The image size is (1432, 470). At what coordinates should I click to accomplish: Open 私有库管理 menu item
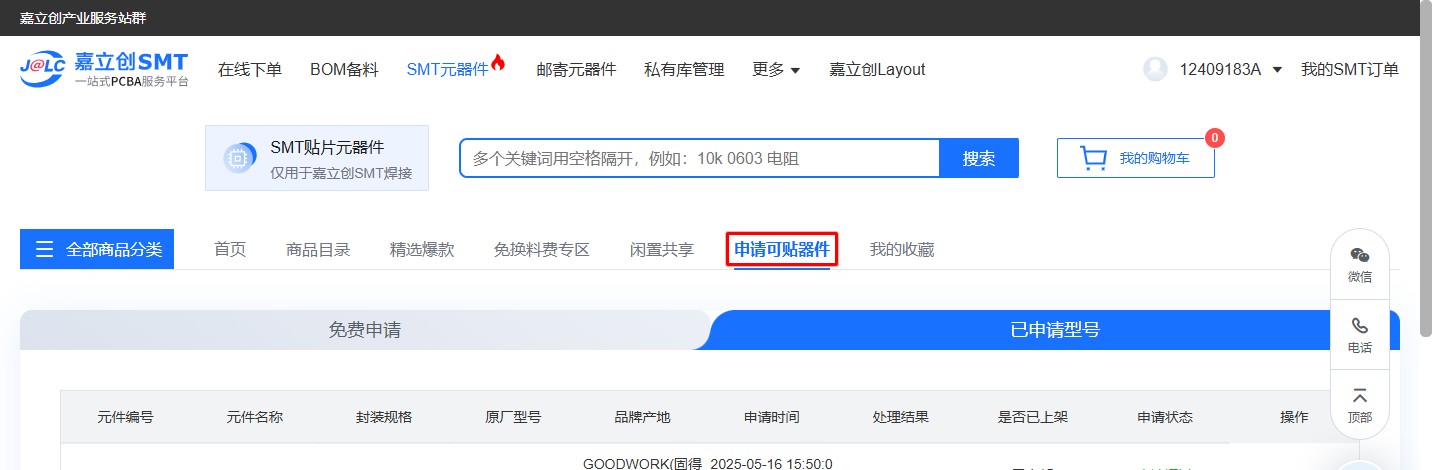click(x=684, y=70)
